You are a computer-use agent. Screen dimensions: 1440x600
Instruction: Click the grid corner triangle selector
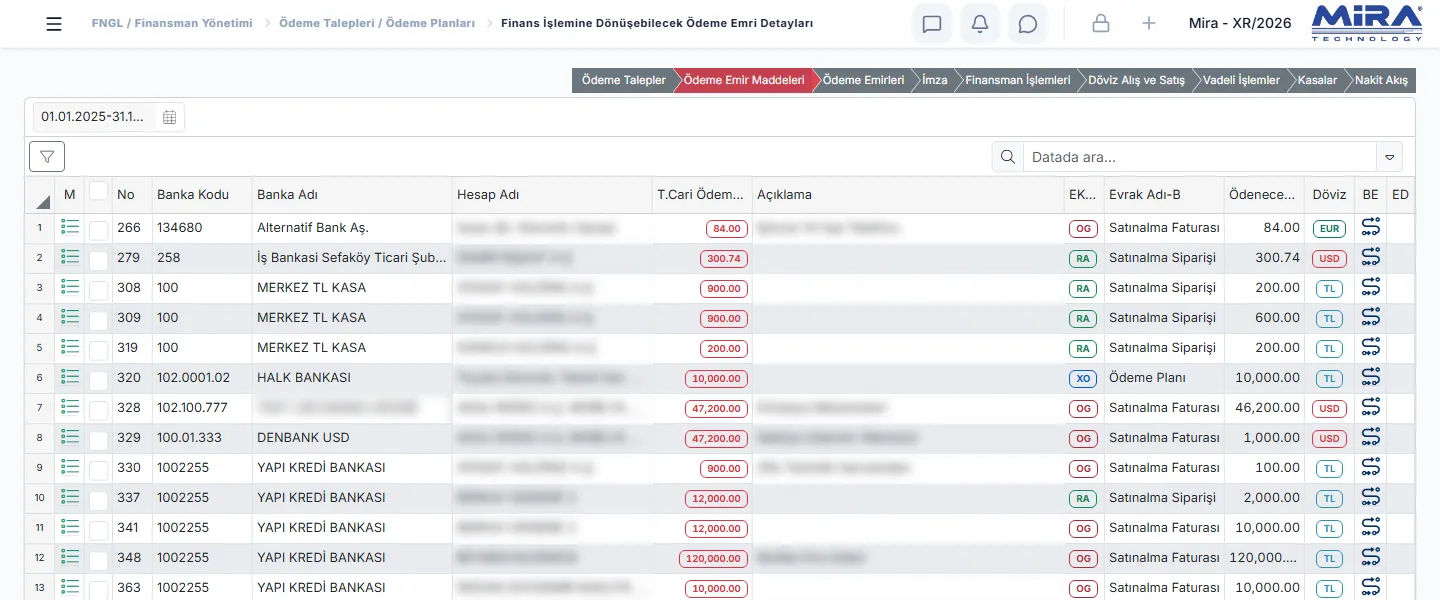tap(43, 201)
